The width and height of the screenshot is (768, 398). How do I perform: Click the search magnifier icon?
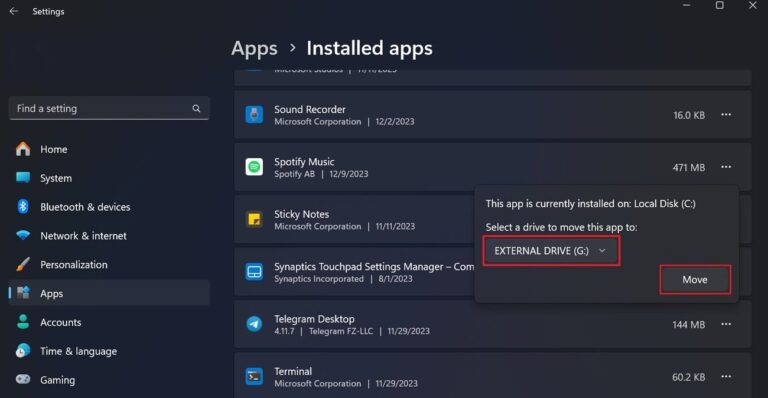point(196,108)
